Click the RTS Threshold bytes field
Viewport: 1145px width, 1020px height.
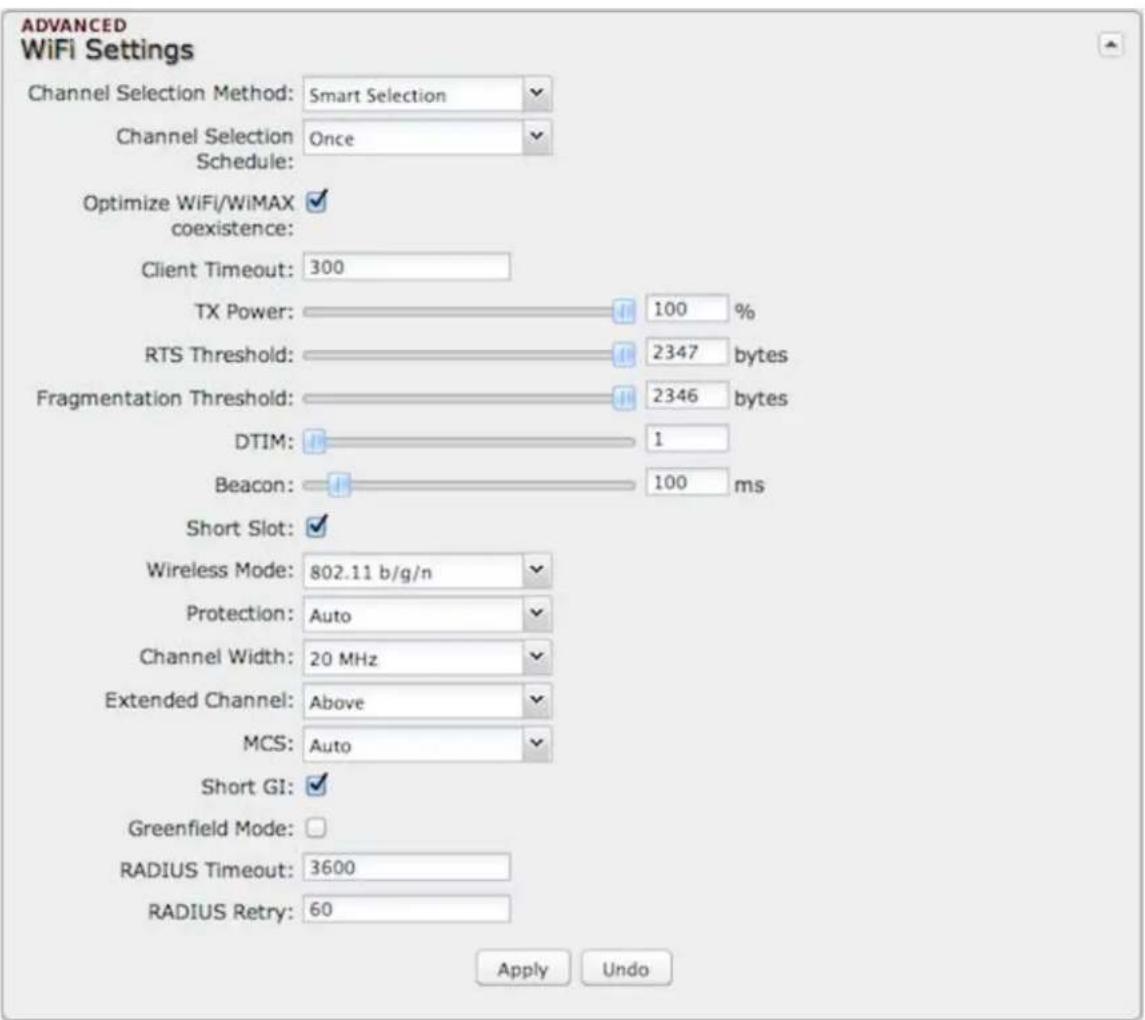click(x=686, y=353)
